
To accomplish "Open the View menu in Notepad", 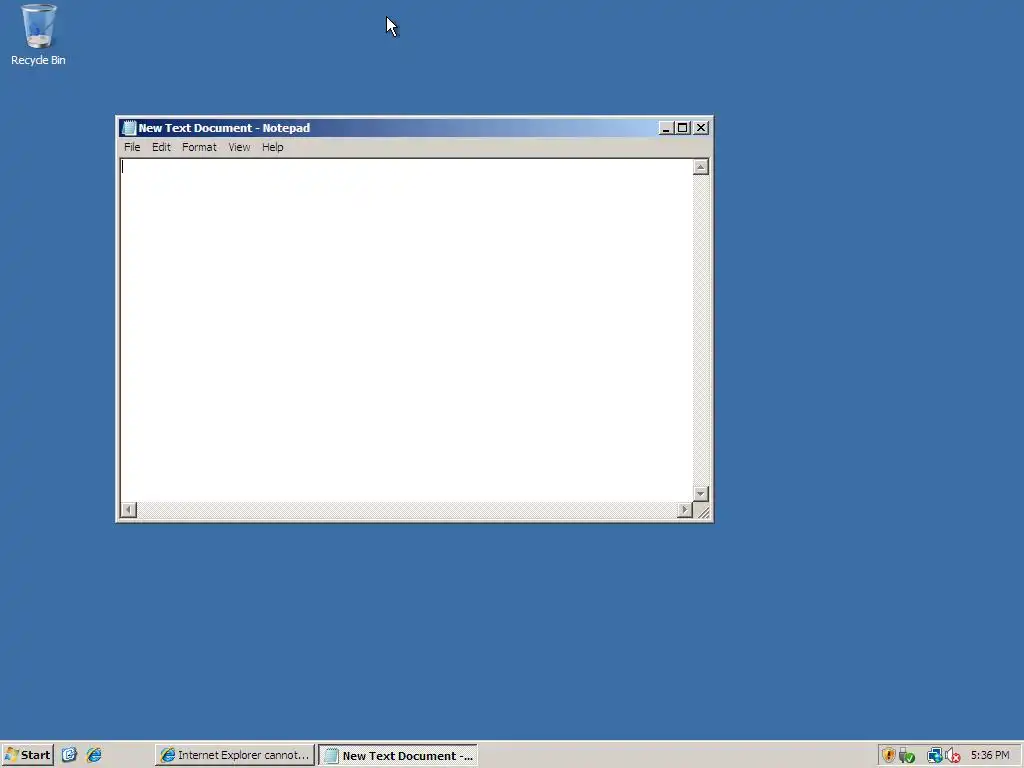I will point(239,147).
